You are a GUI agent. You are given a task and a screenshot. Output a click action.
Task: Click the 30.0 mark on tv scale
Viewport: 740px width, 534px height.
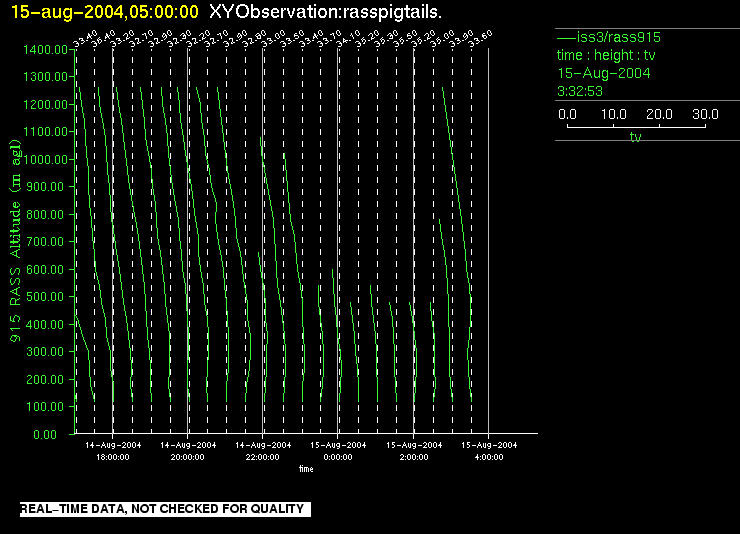pos(706,115)
